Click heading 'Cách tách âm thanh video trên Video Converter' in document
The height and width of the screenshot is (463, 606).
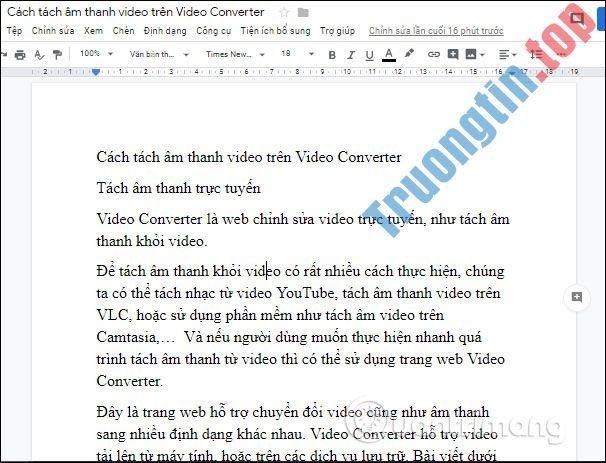pos(249,157)
